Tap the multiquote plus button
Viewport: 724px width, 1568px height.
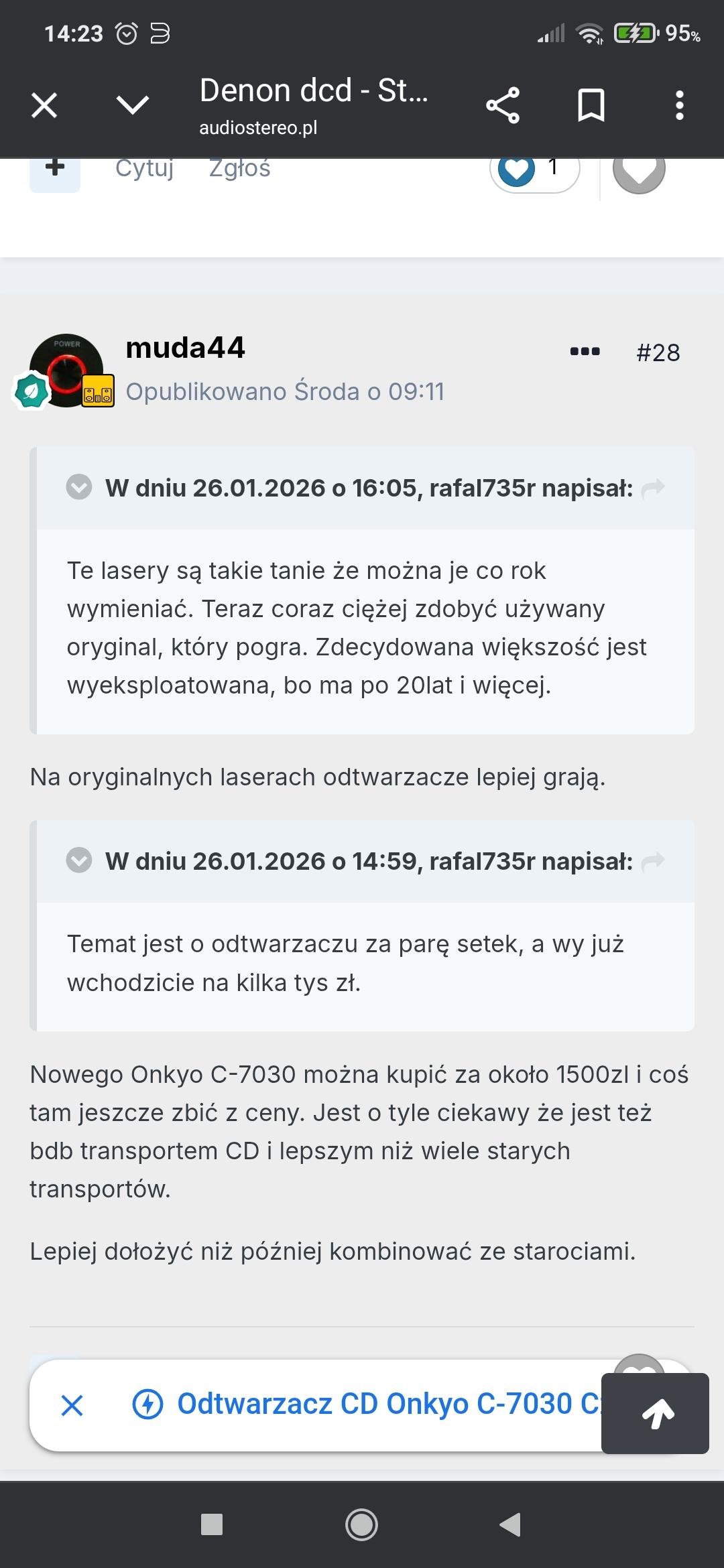click(x=55, y=170)
